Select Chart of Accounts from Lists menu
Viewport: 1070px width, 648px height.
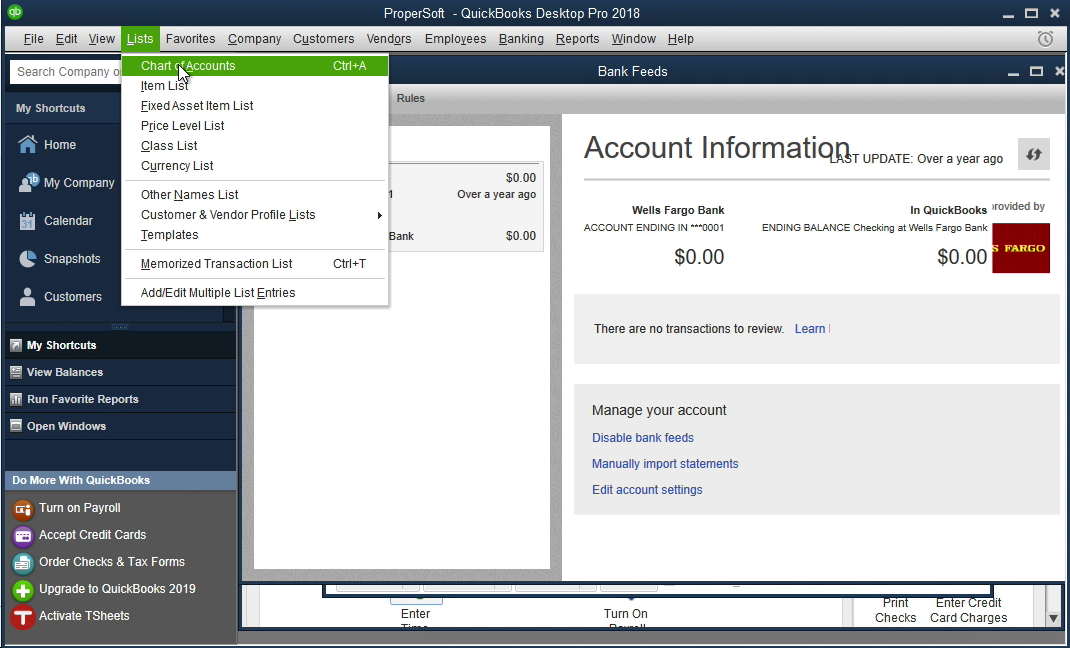tap(255, 66)
